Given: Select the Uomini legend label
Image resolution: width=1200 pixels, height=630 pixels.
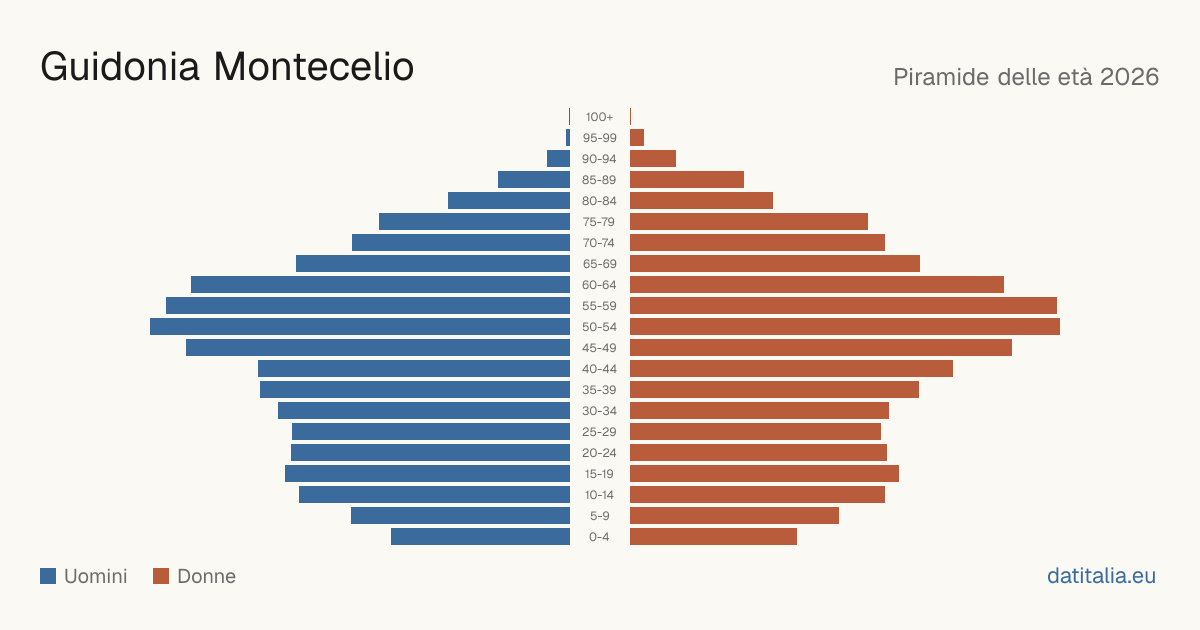Looking at the screenshot, I should pyautogui.click(x=96, y=576).
